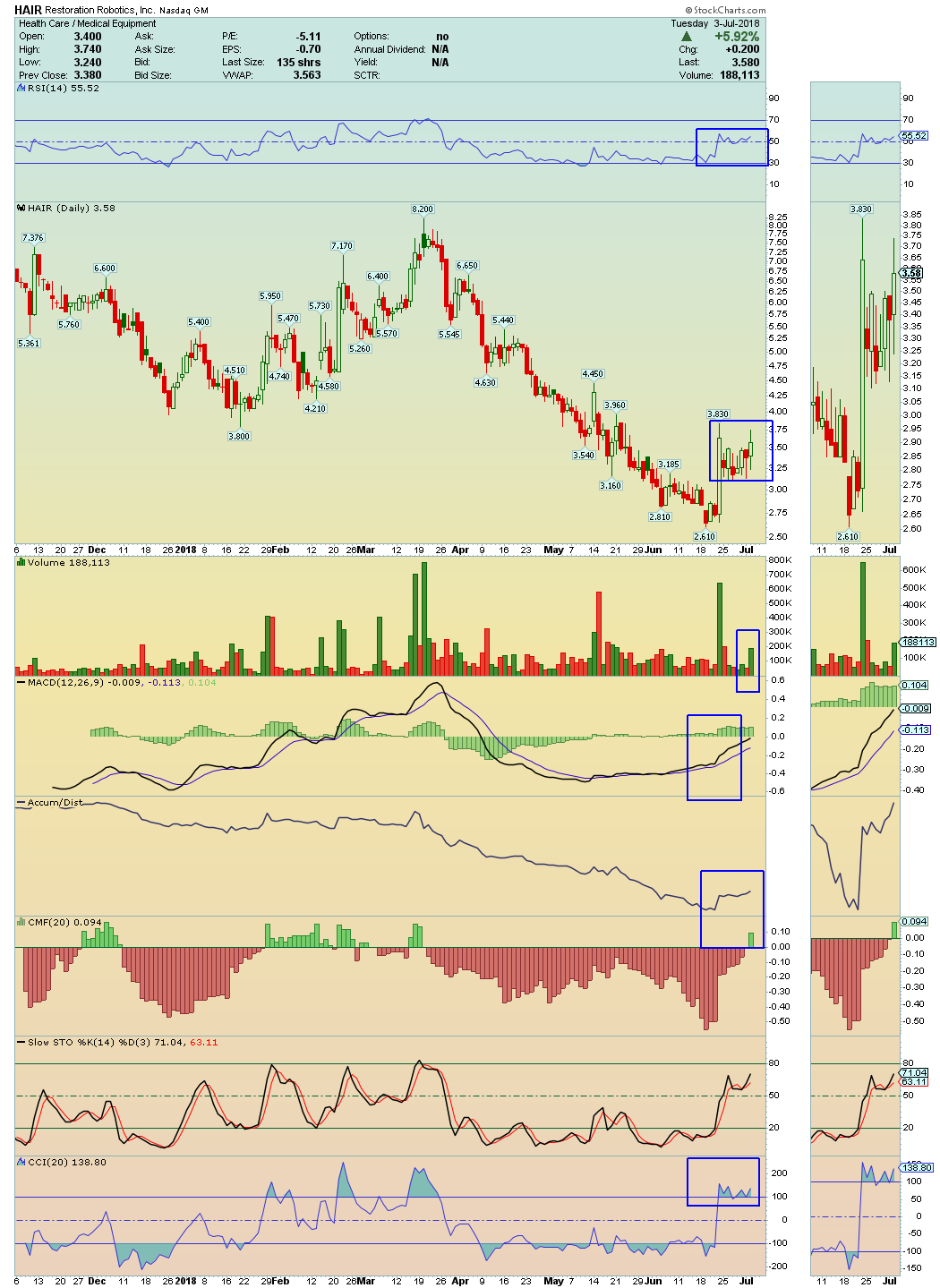Select the Low value 3.240

tap(88, 63)
